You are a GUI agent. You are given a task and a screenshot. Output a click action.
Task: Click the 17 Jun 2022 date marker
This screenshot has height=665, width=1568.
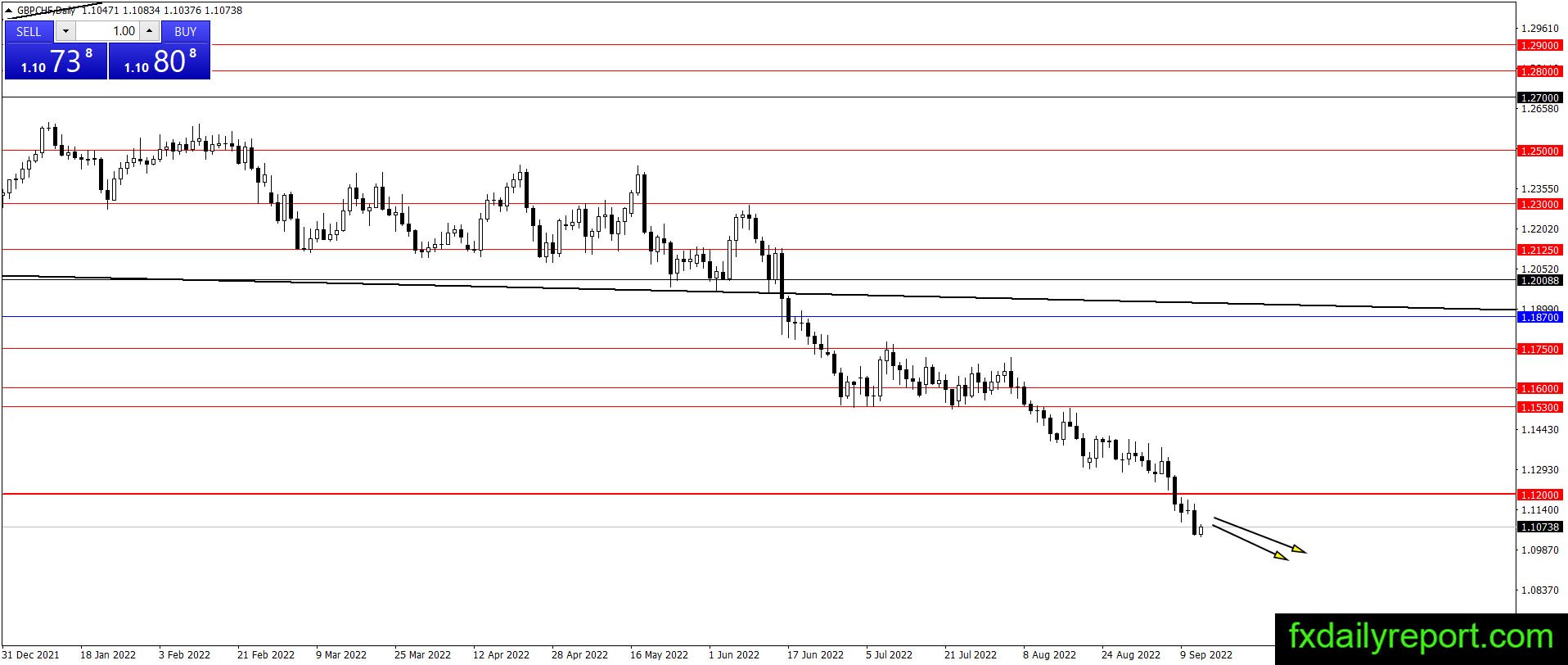pos(815,654)
